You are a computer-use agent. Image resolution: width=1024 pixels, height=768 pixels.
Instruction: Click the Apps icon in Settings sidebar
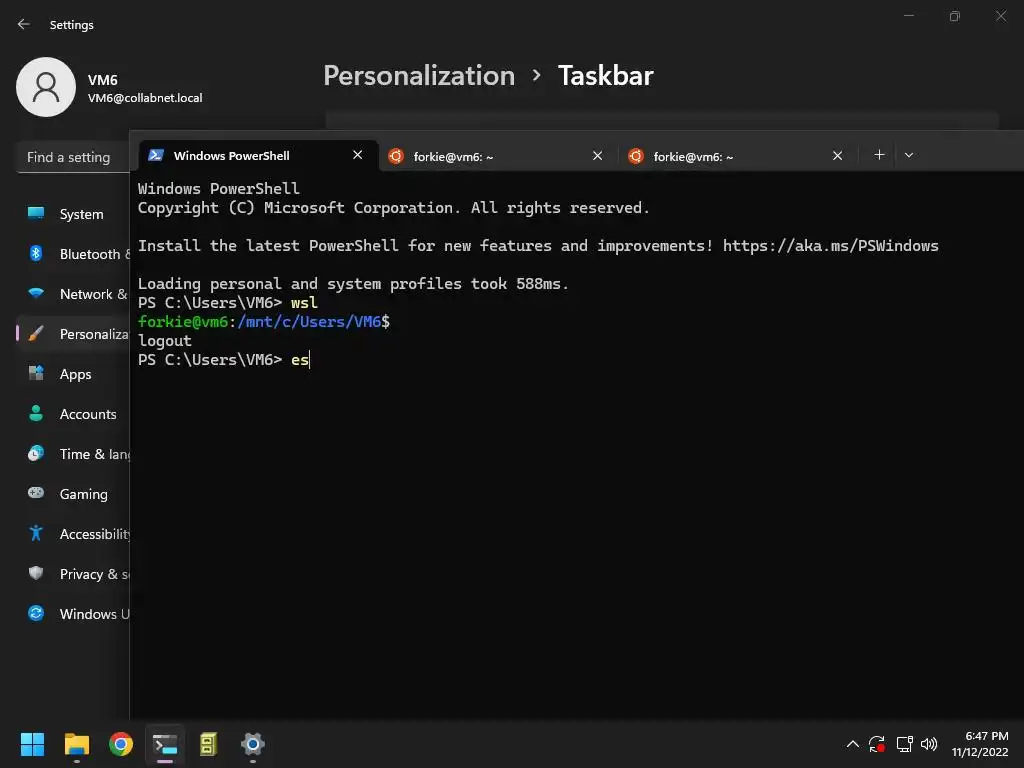click(36, 373)
